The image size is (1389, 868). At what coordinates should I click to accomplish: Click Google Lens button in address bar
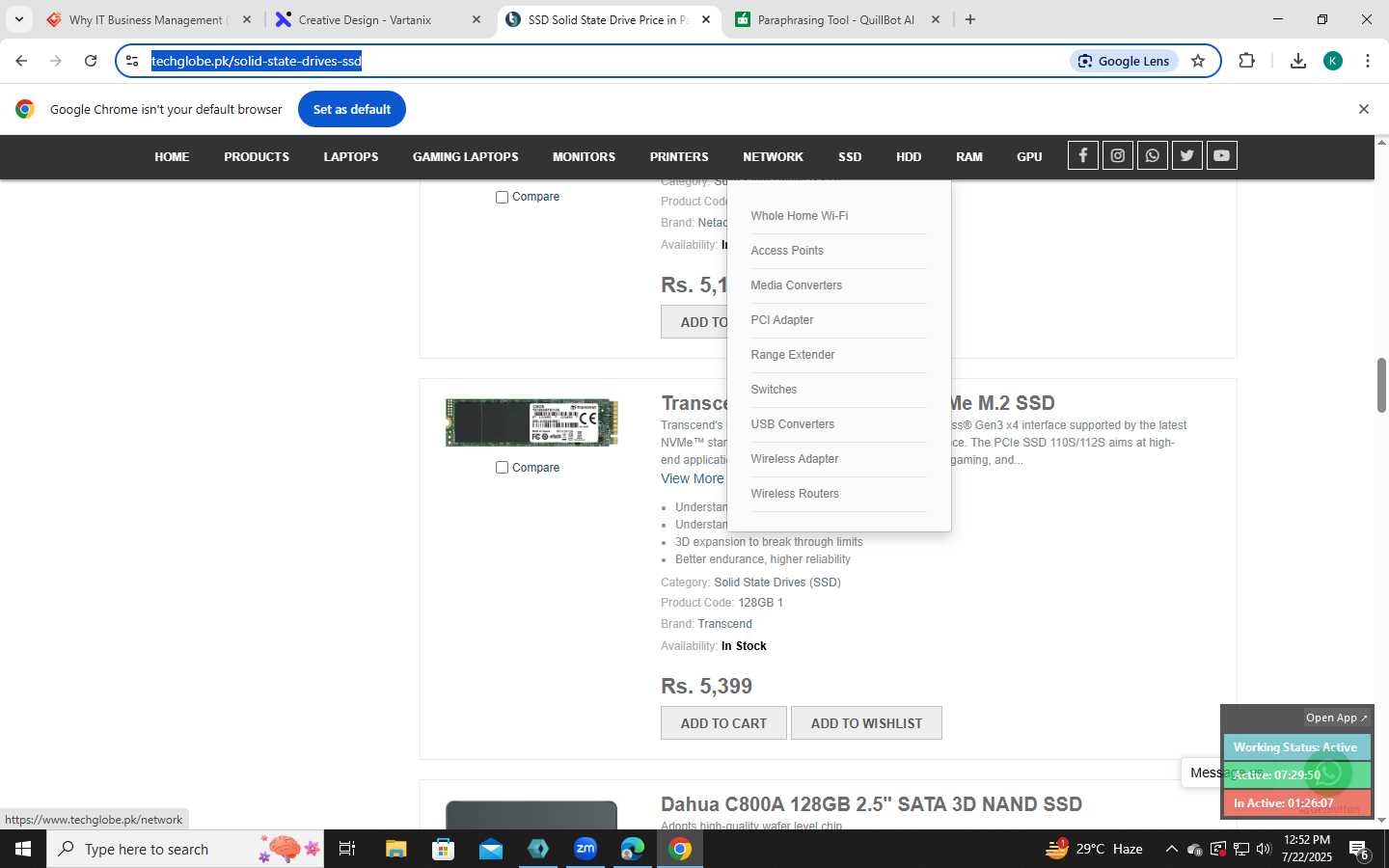pyautogui.click(x=1124, y=61)
